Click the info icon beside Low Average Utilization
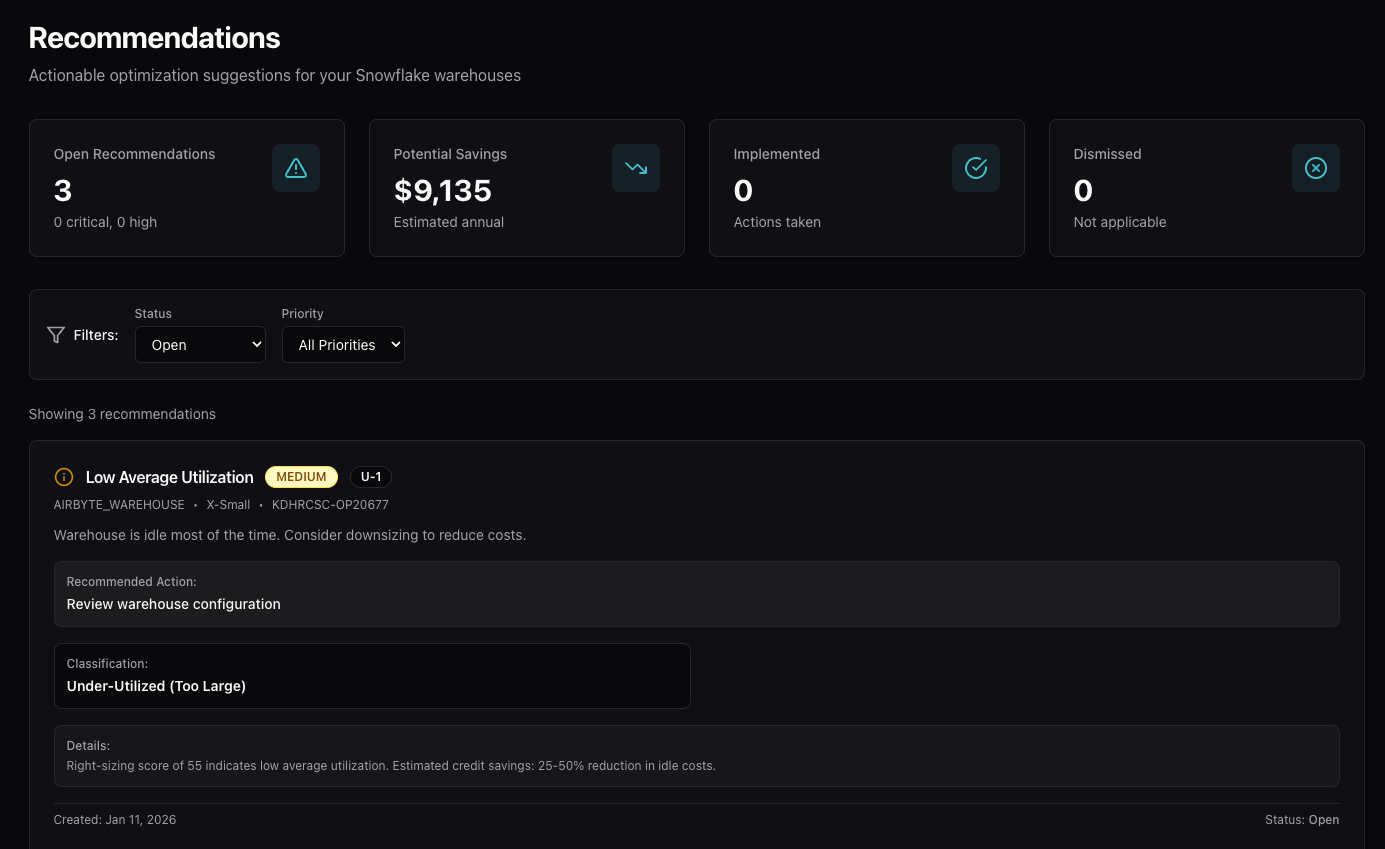The image size is (1385, 849). click(x=64, y=477)
